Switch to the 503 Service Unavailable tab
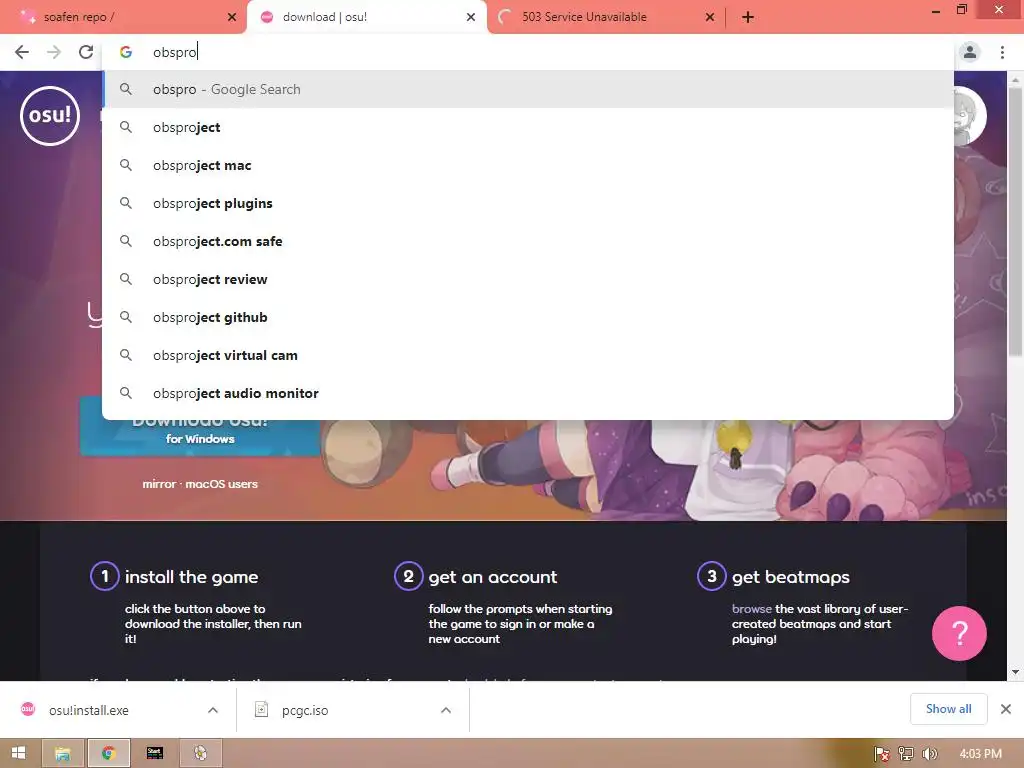Screen dimensions: 1024x768 [605, 17]
